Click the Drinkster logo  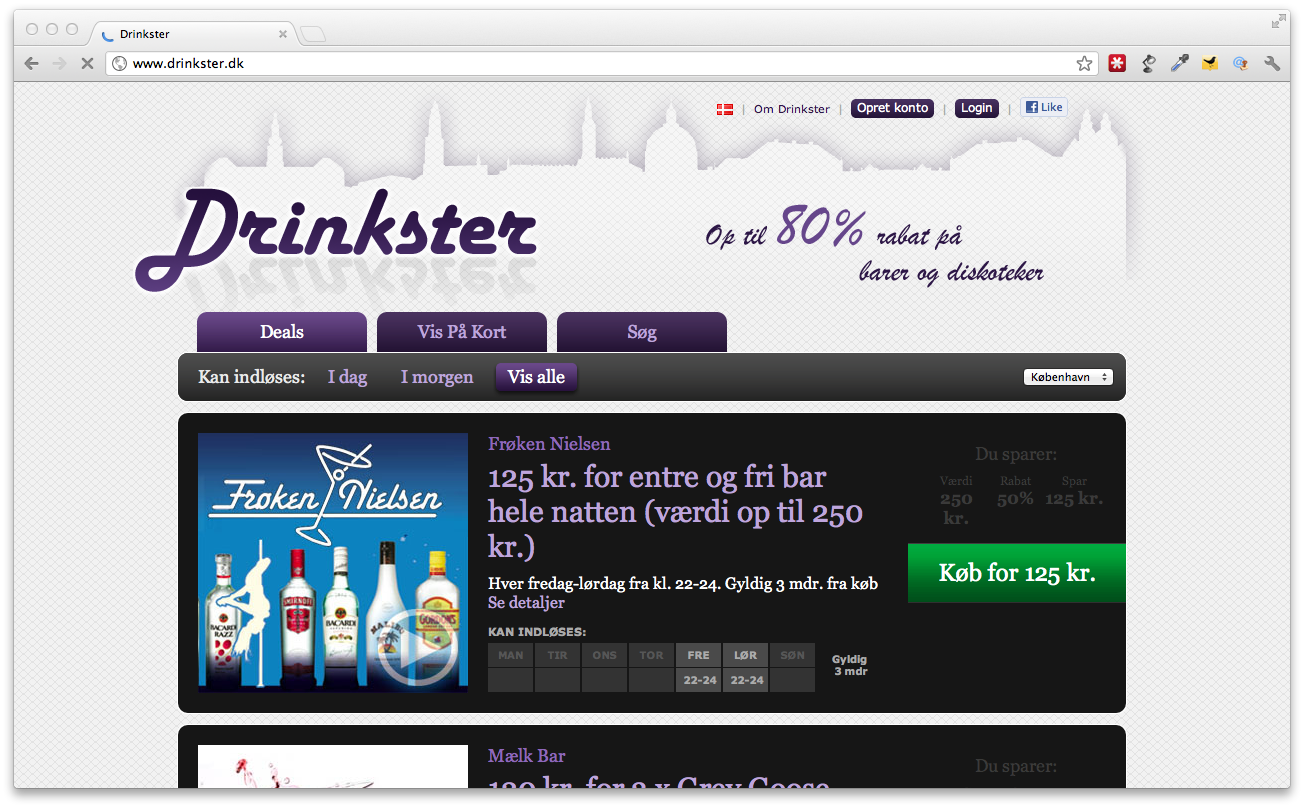point(337,241)
